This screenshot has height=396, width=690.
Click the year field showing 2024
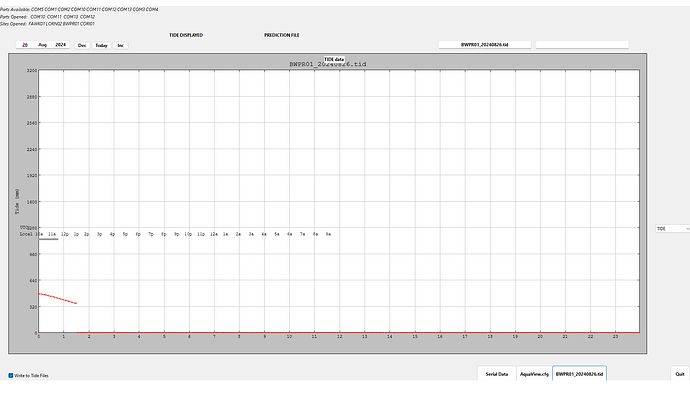(x=60, y=45)
